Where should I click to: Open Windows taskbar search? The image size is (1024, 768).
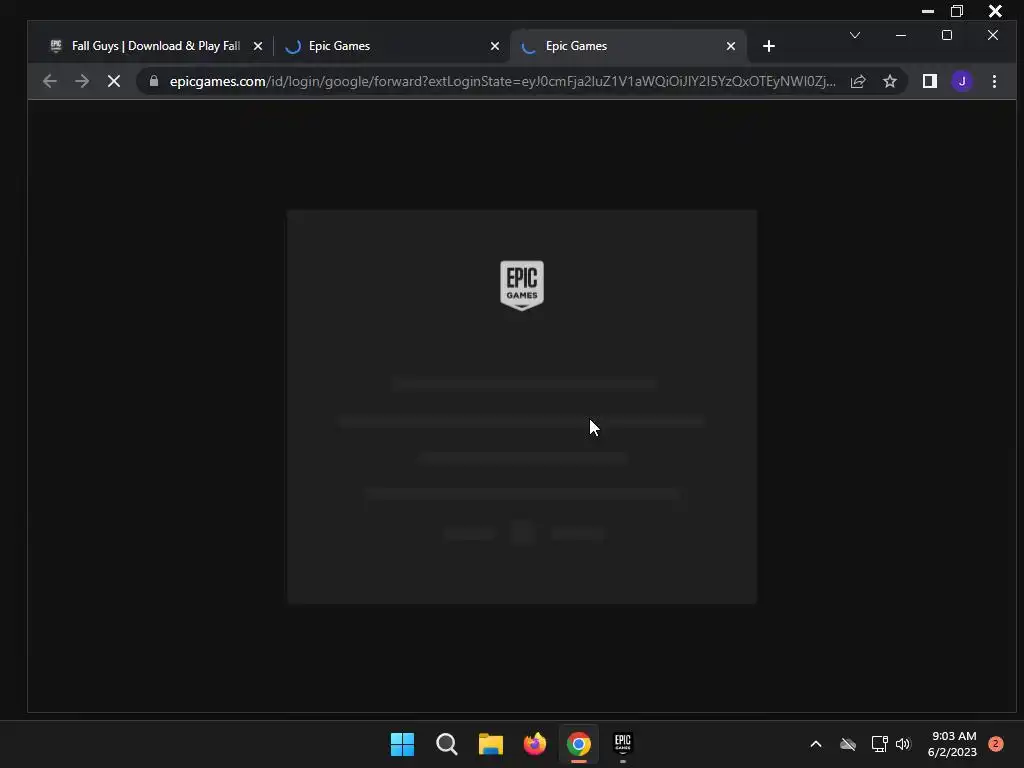[x=447, y=744]
